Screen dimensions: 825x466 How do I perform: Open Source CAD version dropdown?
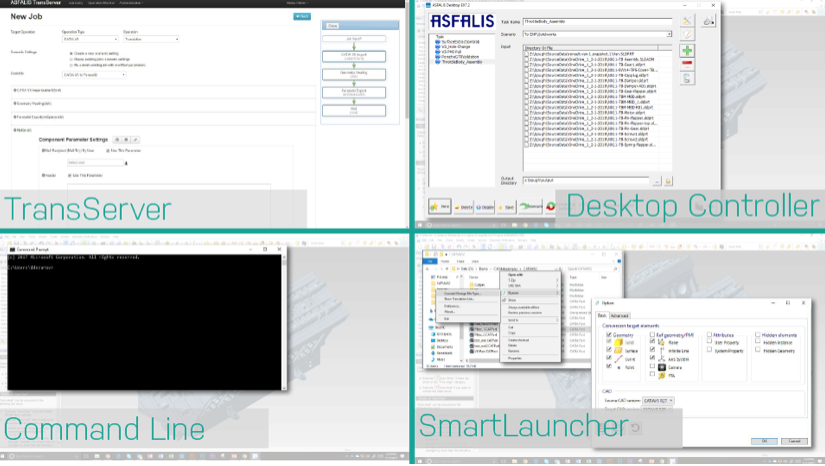(658, 401)
